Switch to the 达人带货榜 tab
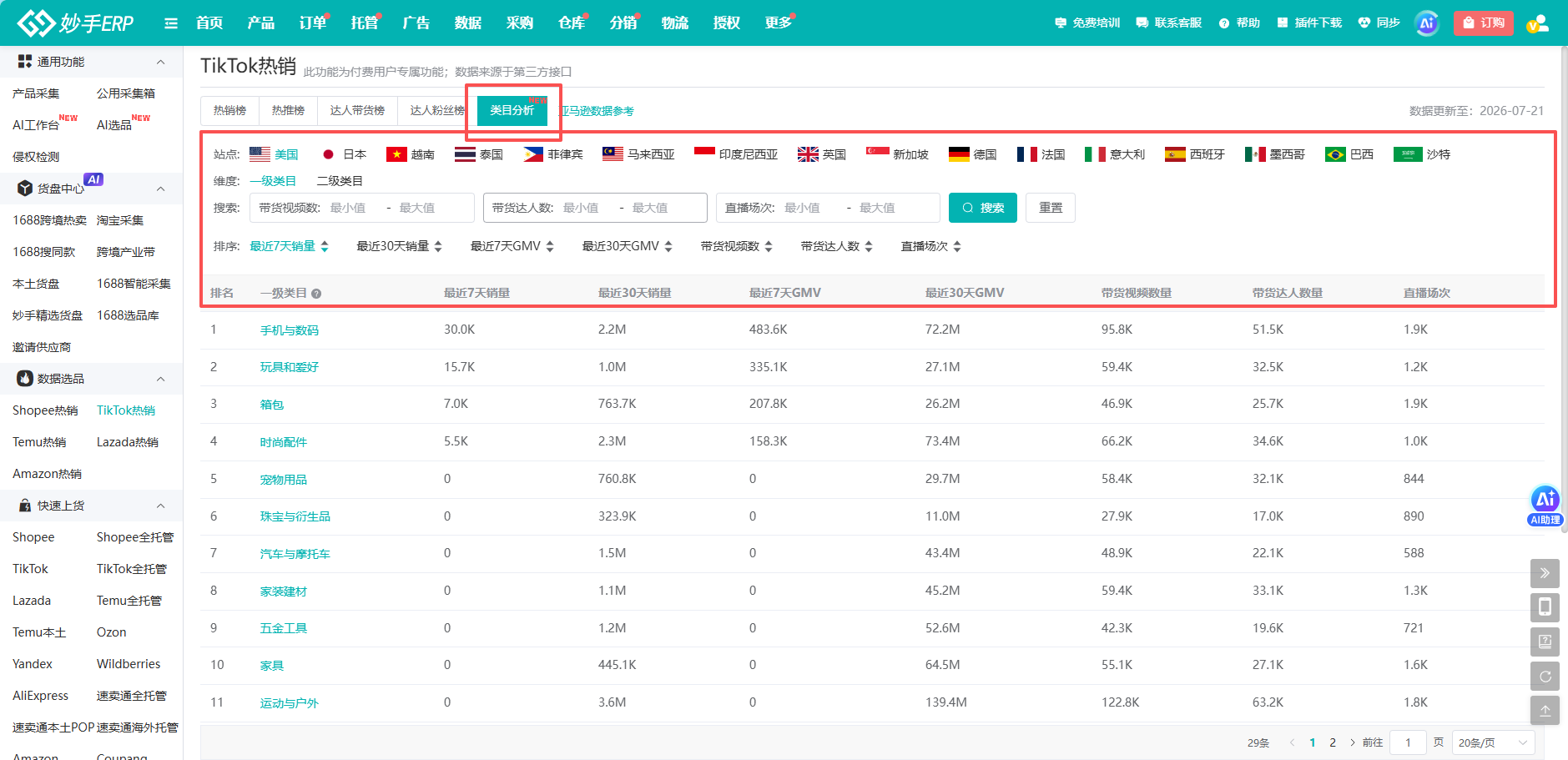 coord(357,111)
